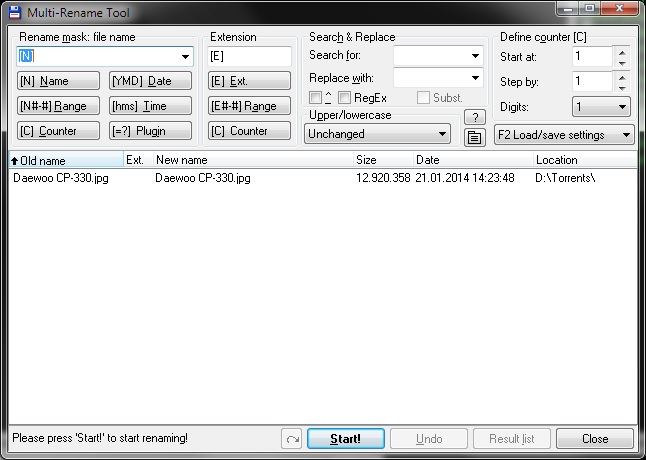Click the Extension mask input field
Viewport: 646px width, 460px height.
[x=249, y=56]
